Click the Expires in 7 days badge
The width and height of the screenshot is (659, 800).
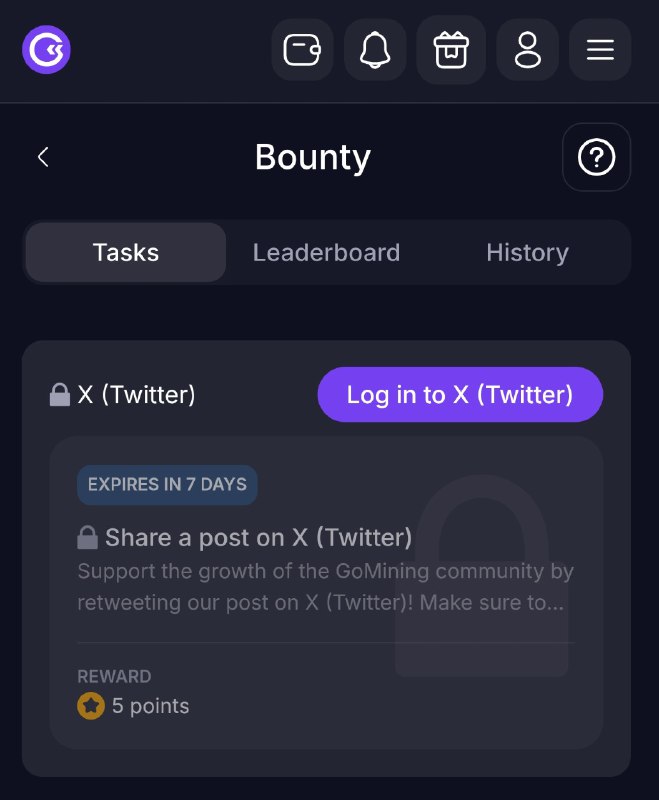167,484
